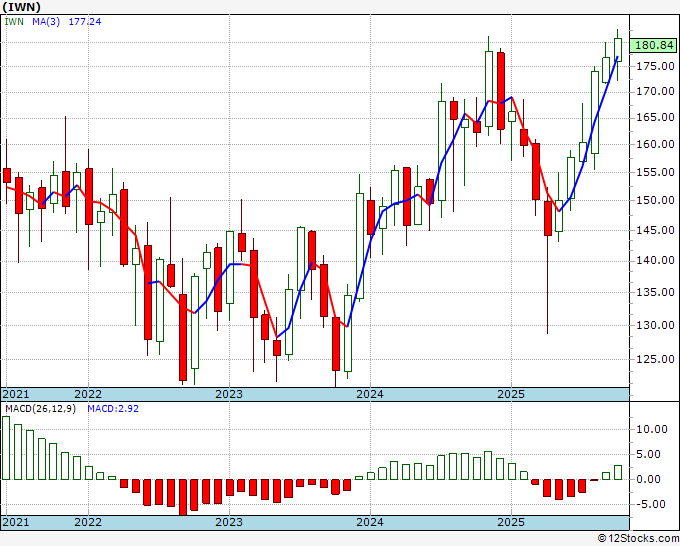Click the 165.00 price axis label
The image size is (680, 546).
655,118
